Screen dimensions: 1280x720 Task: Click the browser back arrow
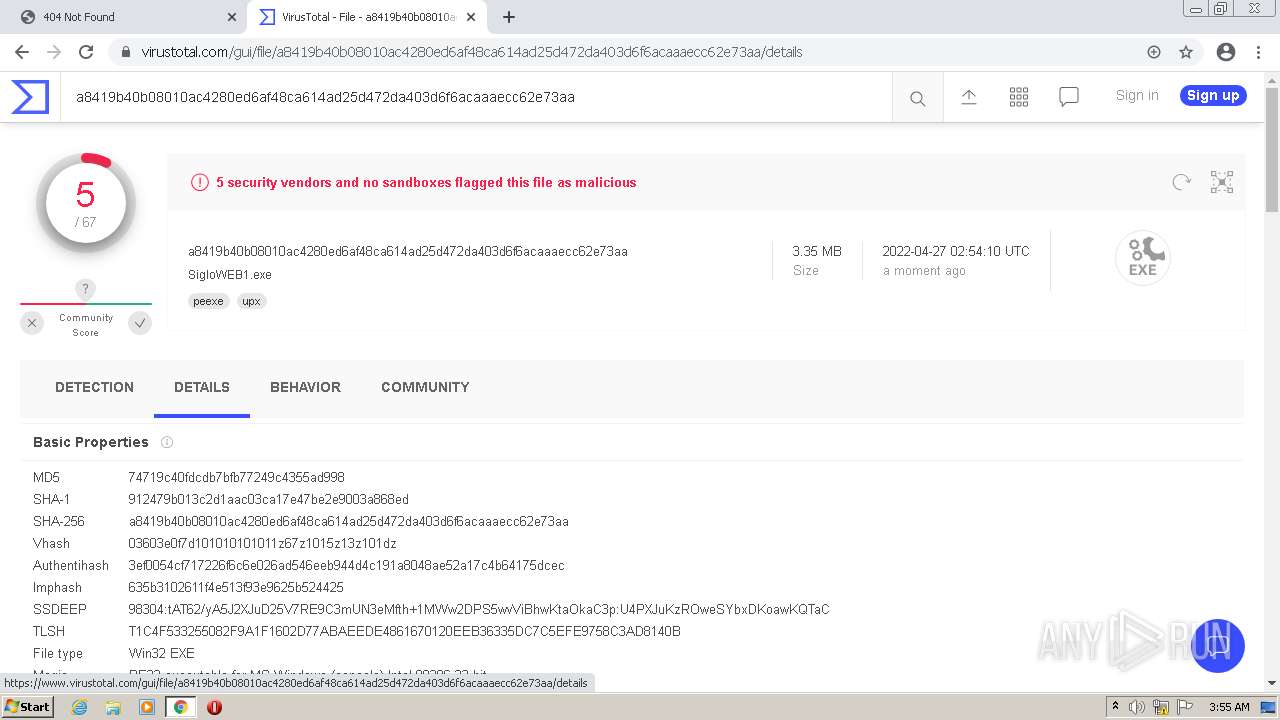click(x=21, y=52)
